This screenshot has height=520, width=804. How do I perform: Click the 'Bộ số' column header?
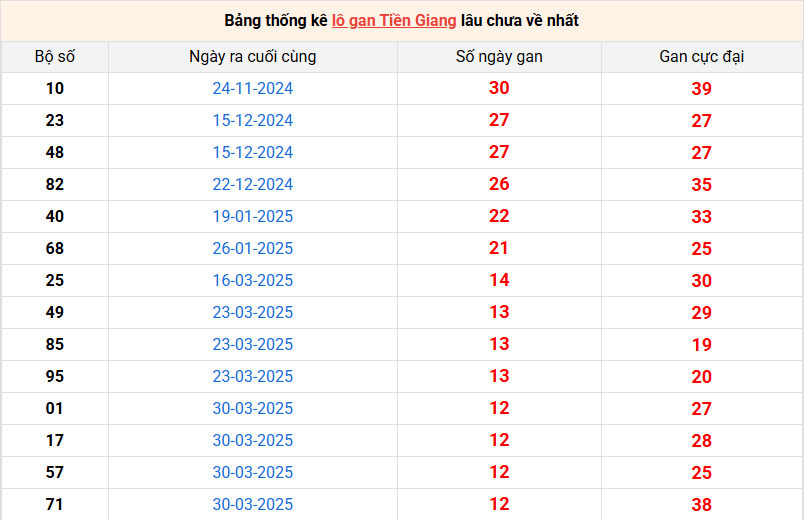[54, 56]
